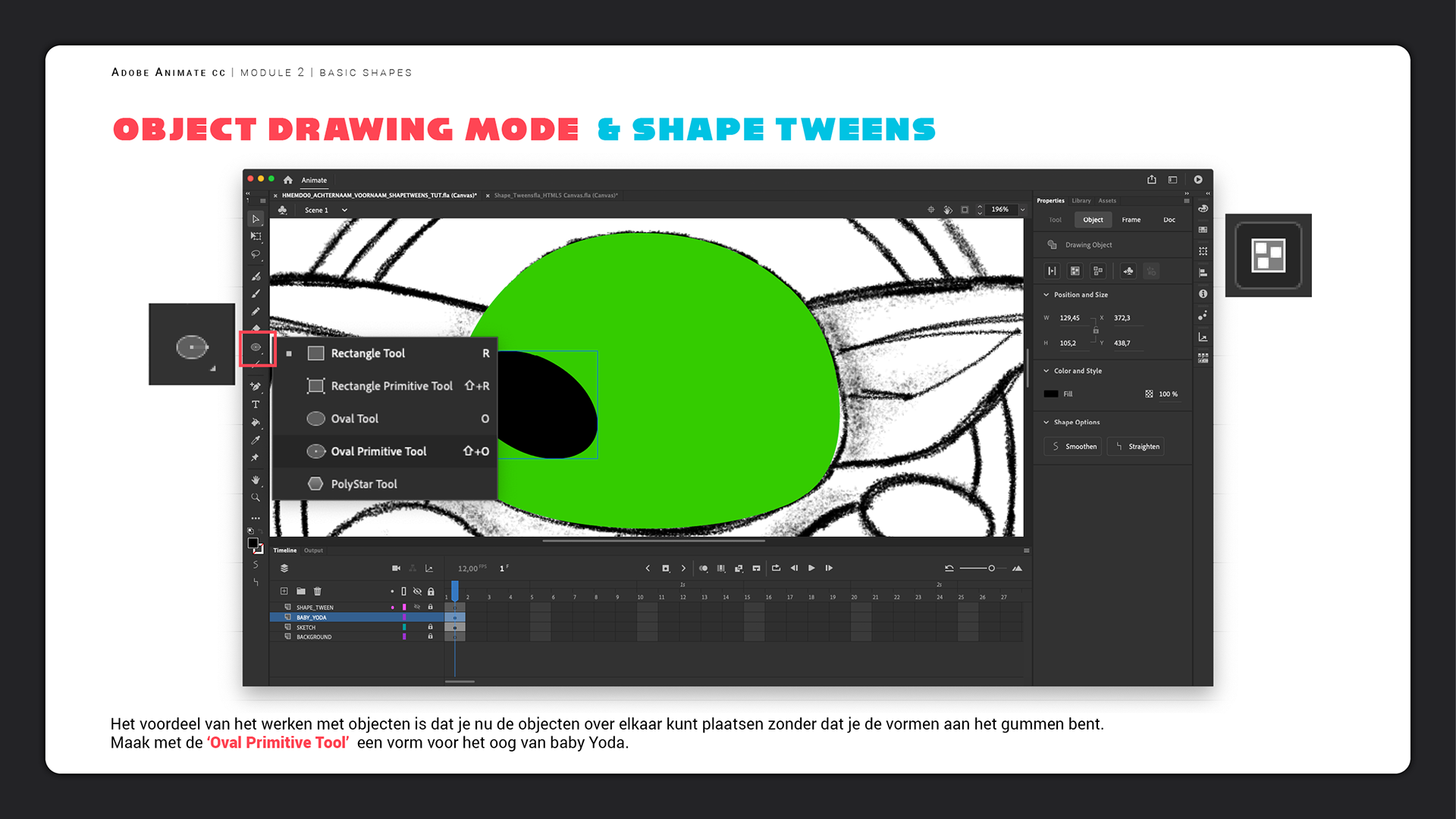Select the Text tool in toolbar
This screenshot has height=819, width=1456.
point(256,405)
